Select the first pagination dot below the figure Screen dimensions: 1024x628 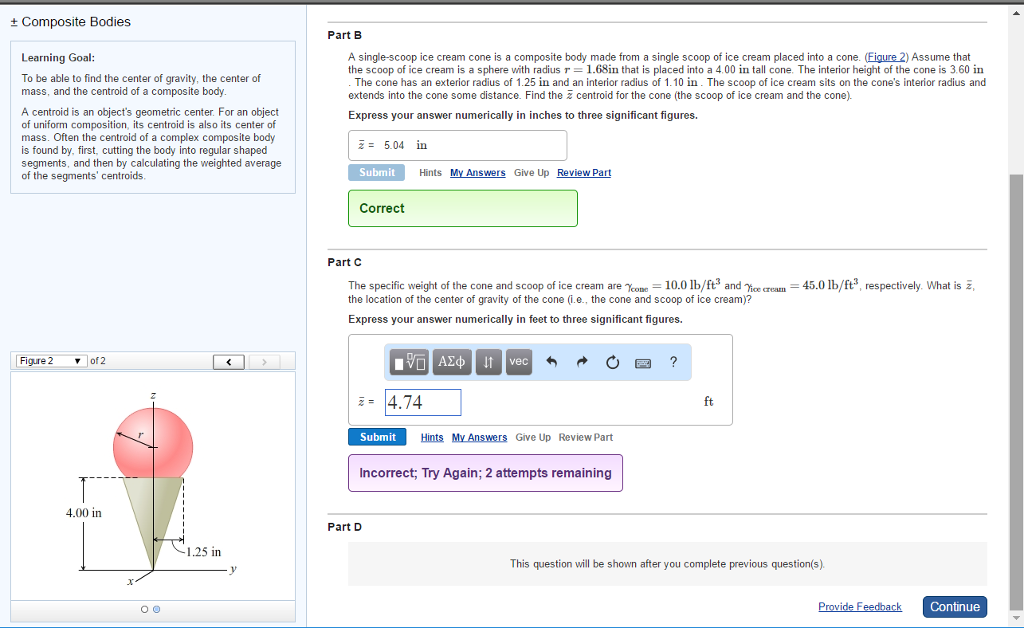(143, 610)
